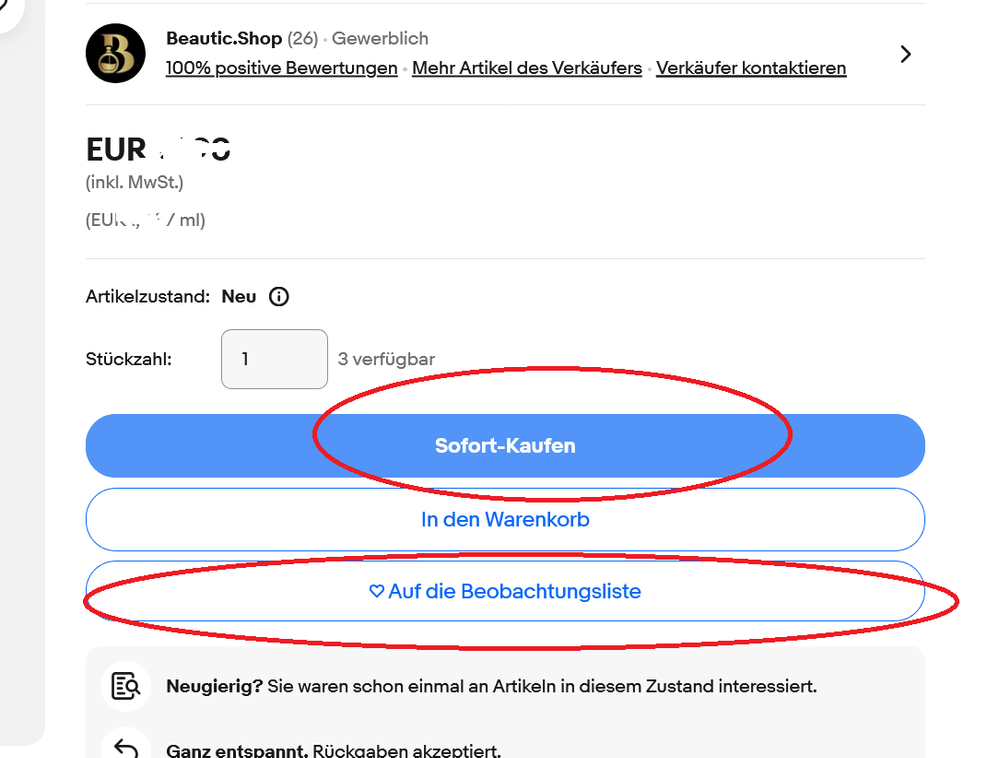Open Mehr Artikel des Verkäufers
Image resolution: width=999 pixels, height=758 pixels.
pyautogui.click(x=527, y=68)
